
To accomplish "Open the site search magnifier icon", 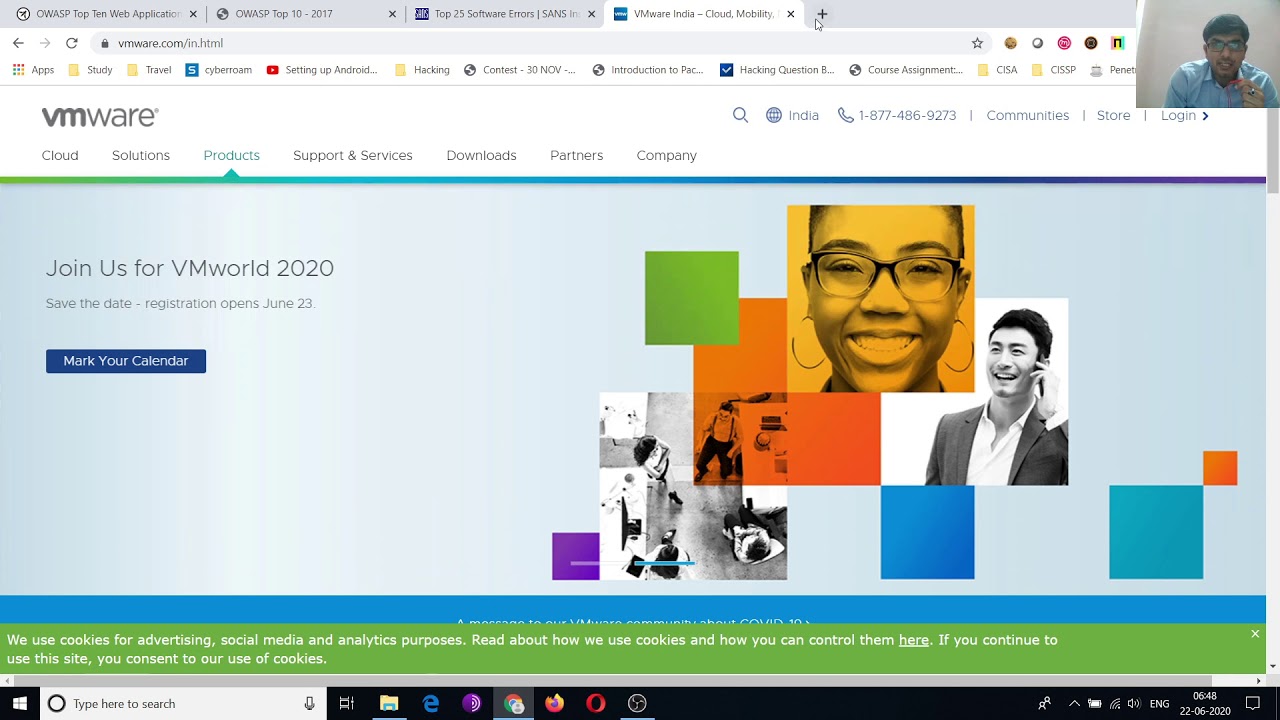I will [740, 115].
